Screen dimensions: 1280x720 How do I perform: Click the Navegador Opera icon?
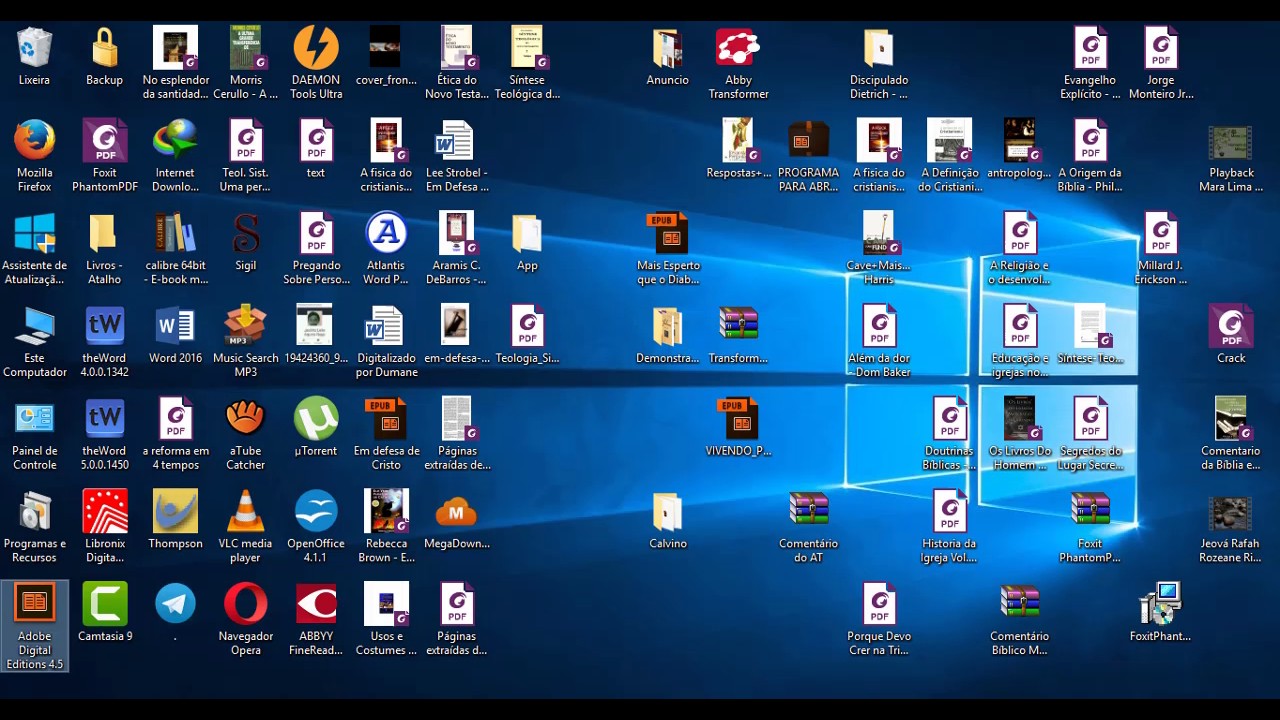(245, 604)
